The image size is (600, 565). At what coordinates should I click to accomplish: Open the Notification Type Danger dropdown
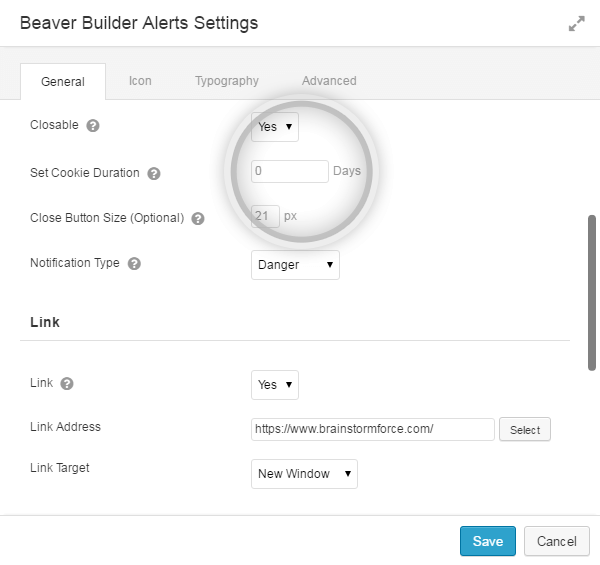[x=295, y=265]
